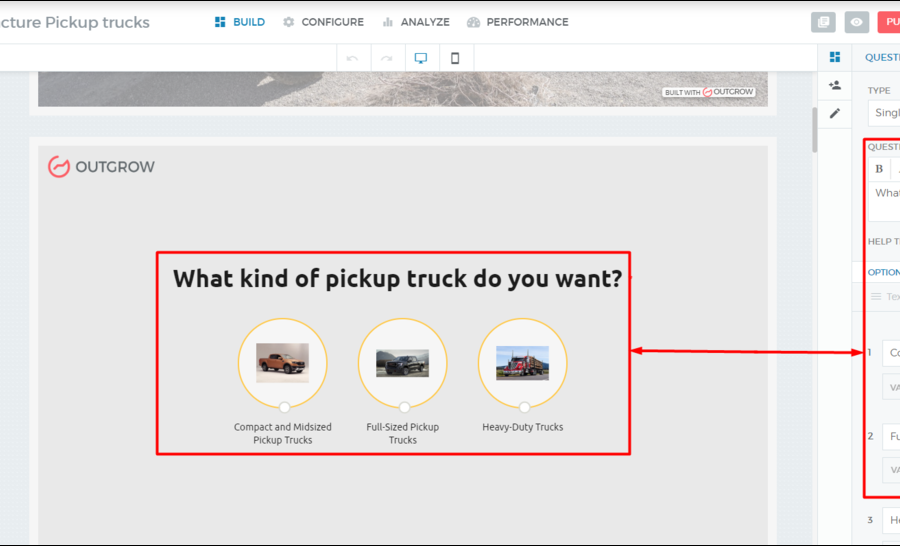
Task: Open the add-user icon in side panel
Action: point(835,85)
